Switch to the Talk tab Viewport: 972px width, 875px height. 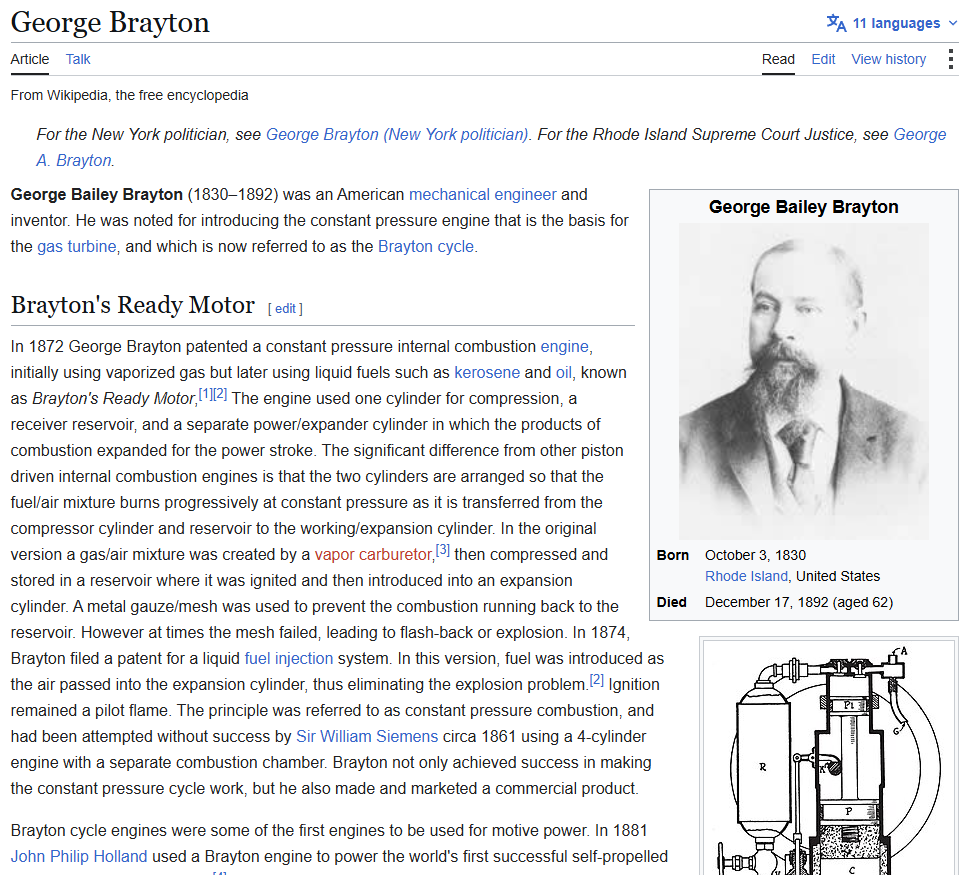[78, 59]
